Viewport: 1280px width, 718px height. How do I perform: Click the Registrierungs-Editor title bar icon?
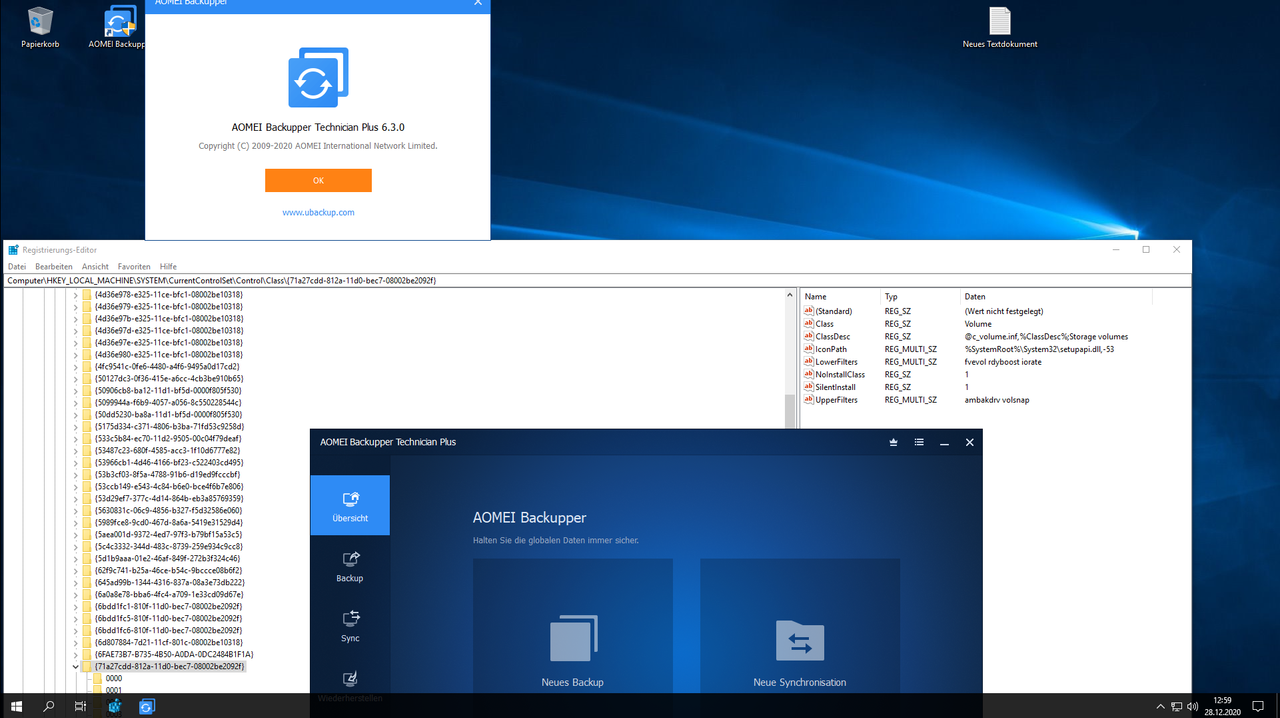tap(13, 249)
